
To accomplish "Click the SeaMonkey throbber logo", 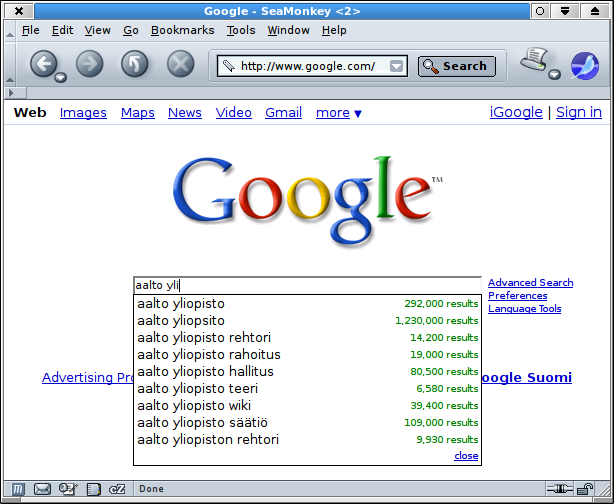I will (585, 66).
